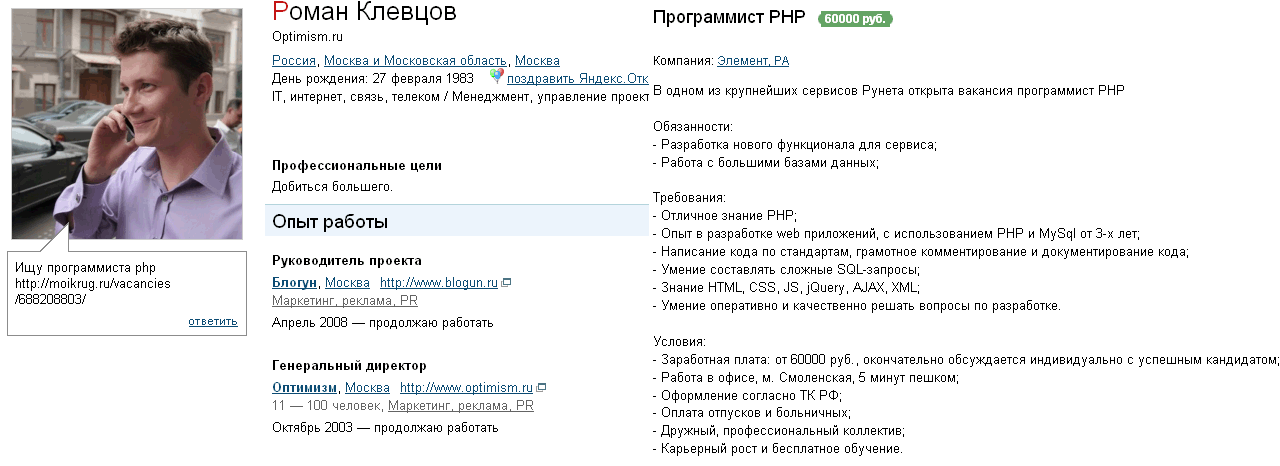Visit http://www.optimism.ru link
Screen dimensions: 1280x466
tap(467, 388)
